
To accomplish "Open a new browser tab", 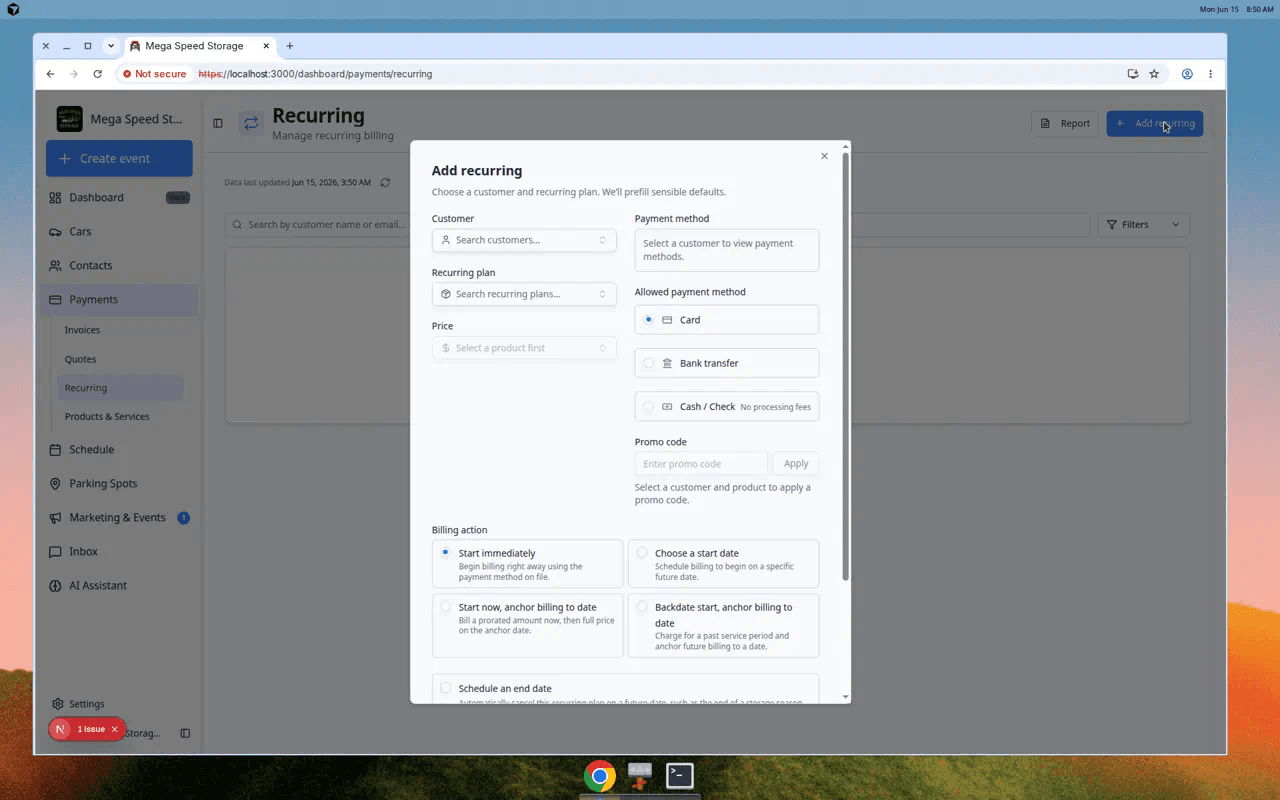I will (290, 46).
